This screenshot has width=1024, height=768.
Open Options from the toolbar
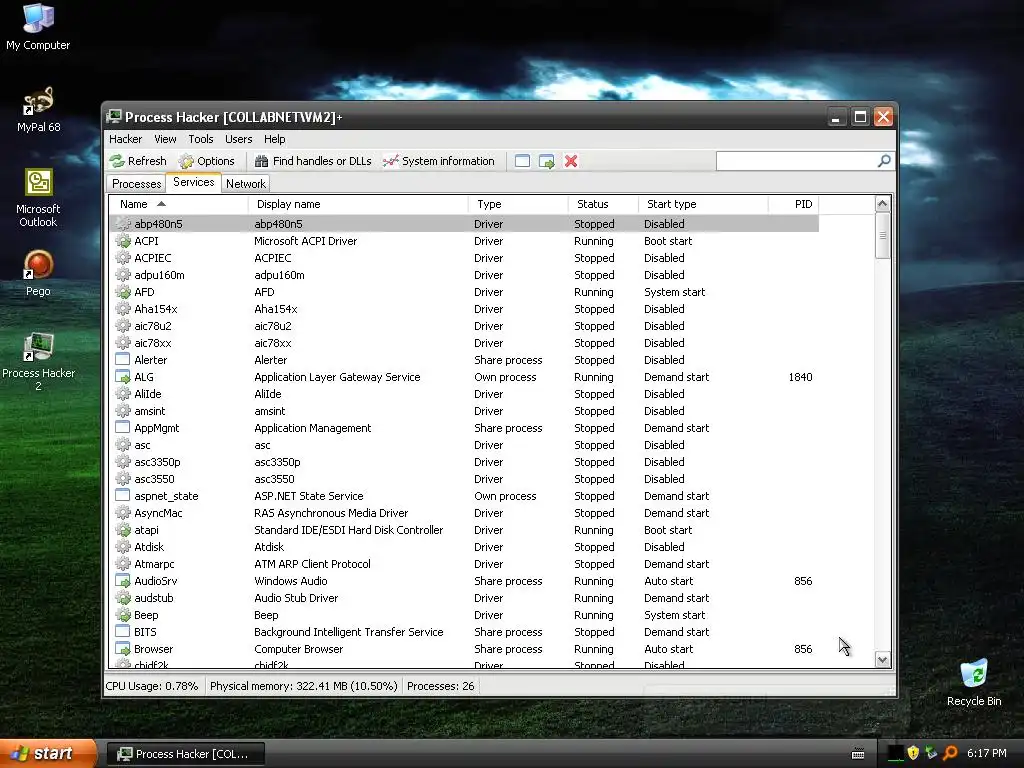206,161
